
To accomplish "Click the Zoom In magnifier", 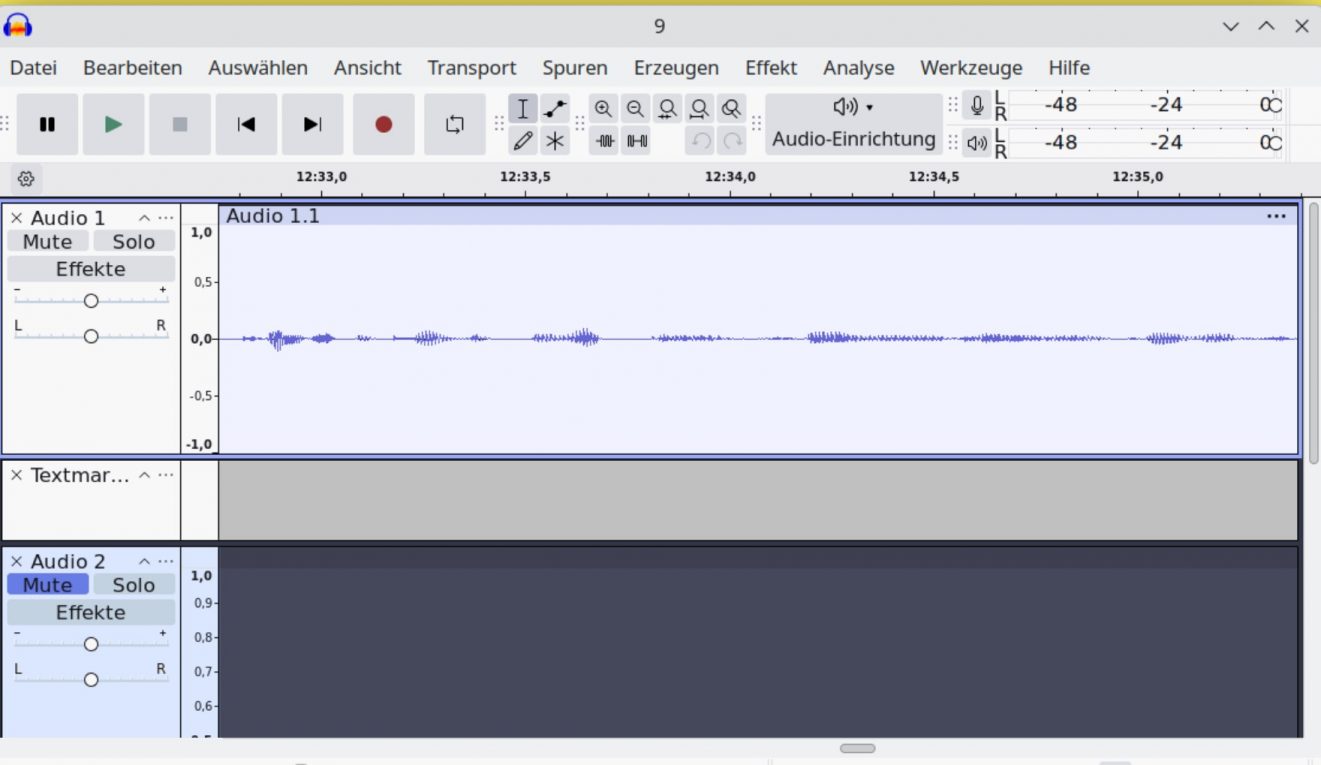I will (603, 109).
